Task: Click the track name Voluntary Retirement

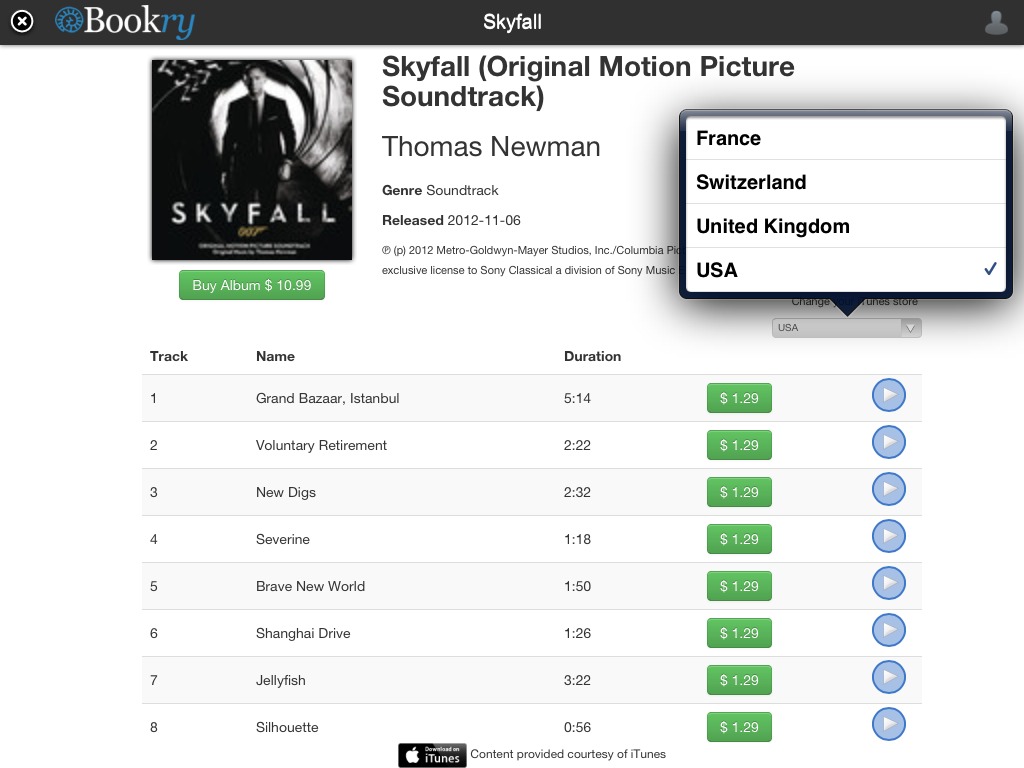Action: 321,445
